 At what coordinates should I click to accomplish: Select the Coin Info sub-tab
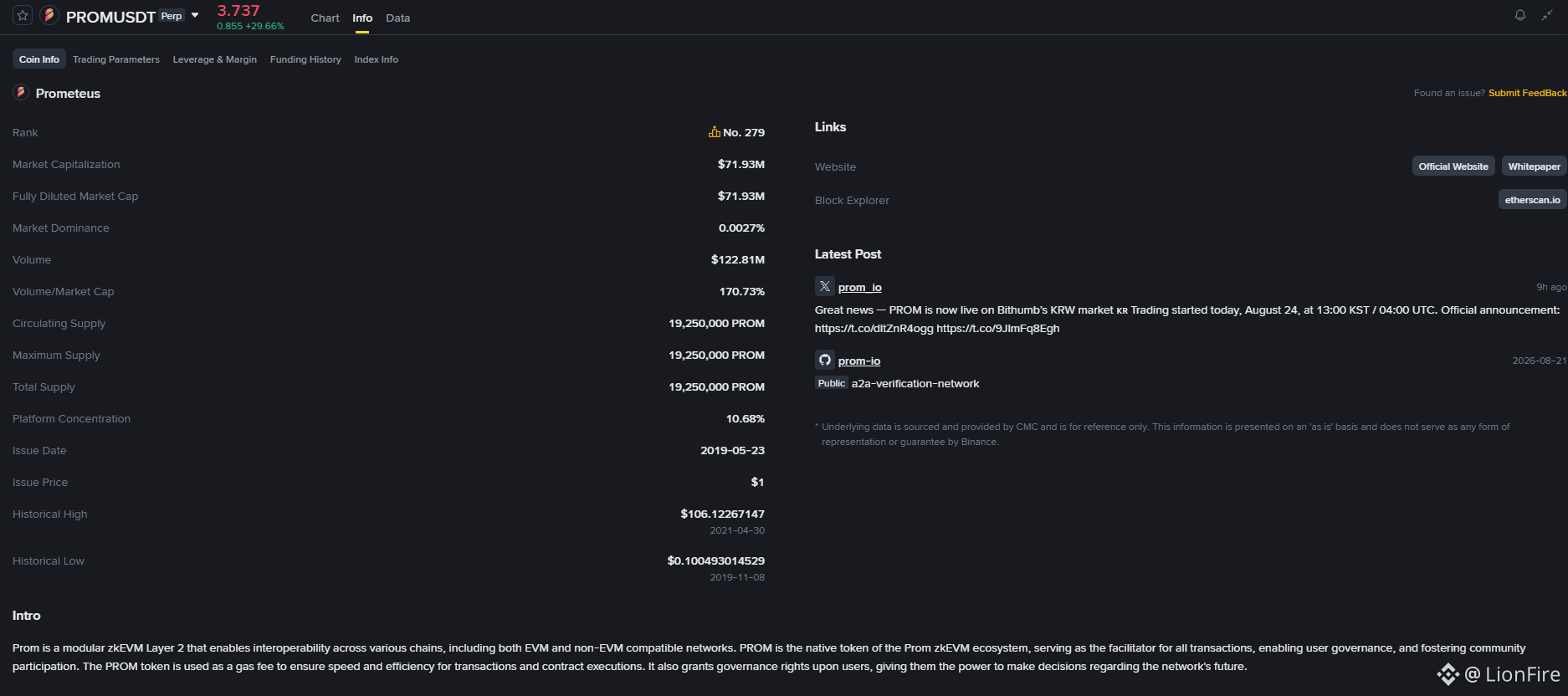pyautogui.click(x=39, y=59)
